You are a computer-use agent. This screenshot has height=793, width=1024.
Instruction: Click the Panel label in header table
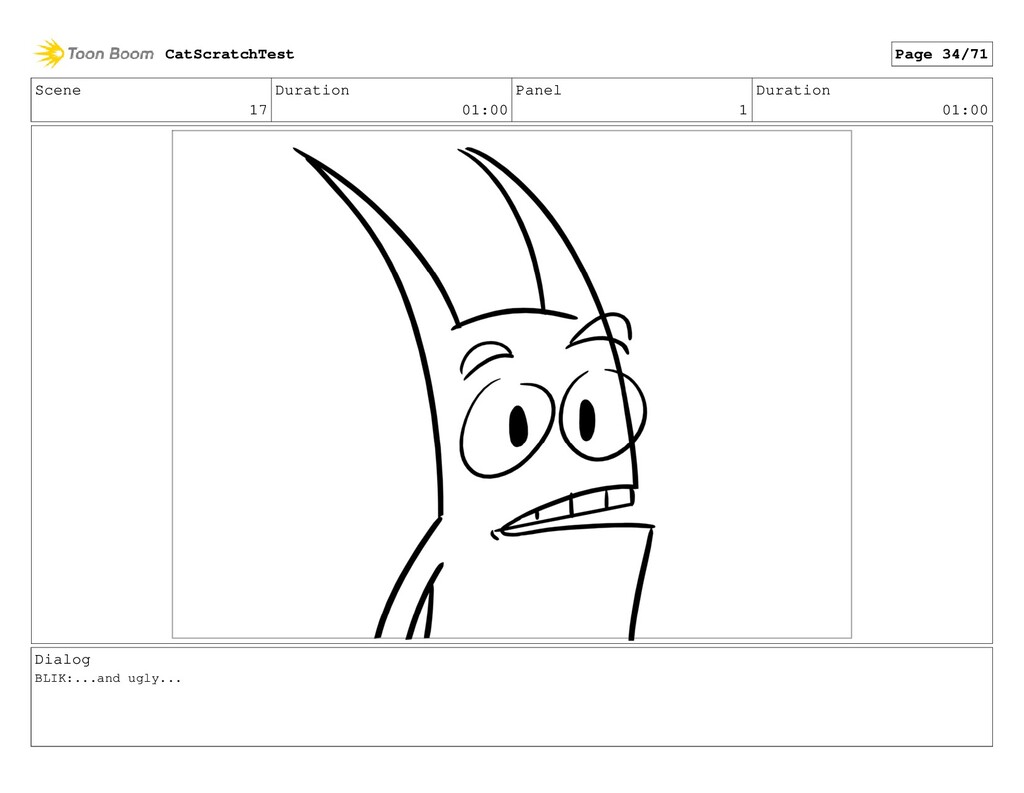[x=538, y=90]
